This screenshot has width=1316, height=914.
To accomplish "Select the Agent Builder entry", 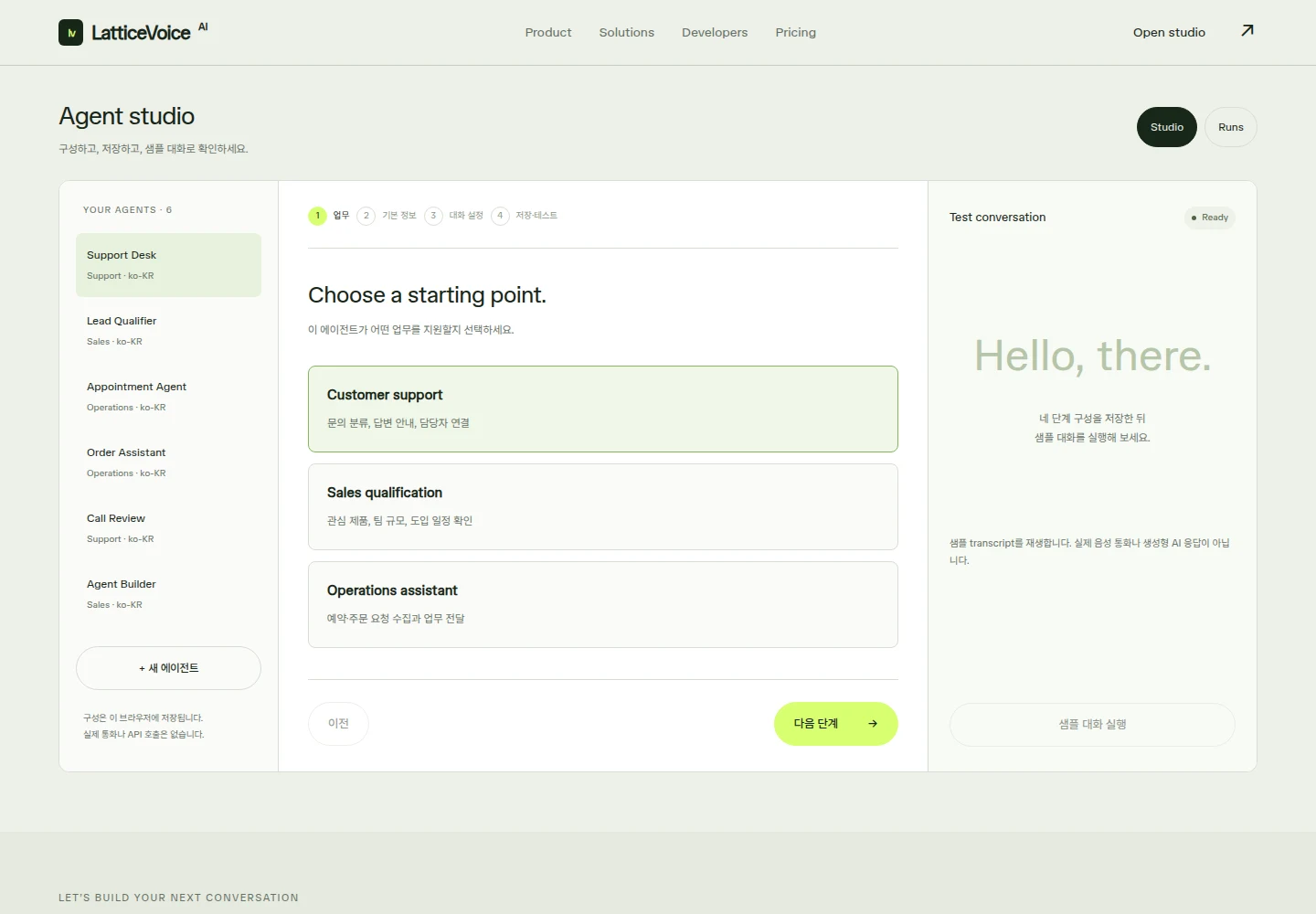I will [168, 594].
